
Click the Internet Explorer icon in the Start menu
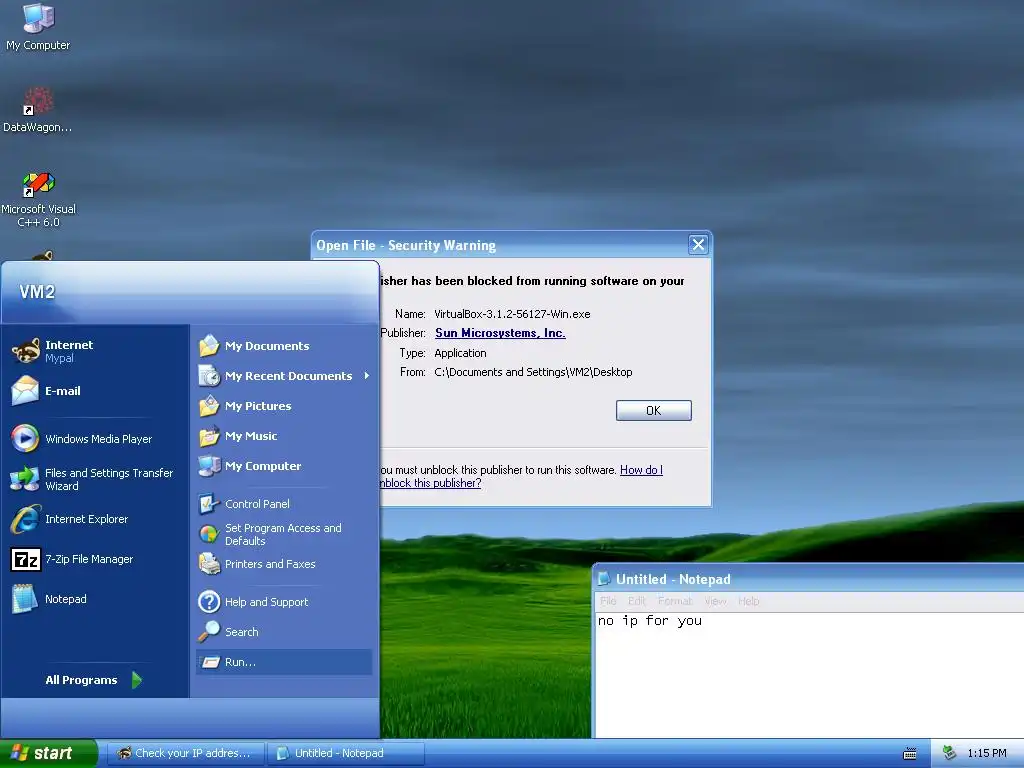25,519
